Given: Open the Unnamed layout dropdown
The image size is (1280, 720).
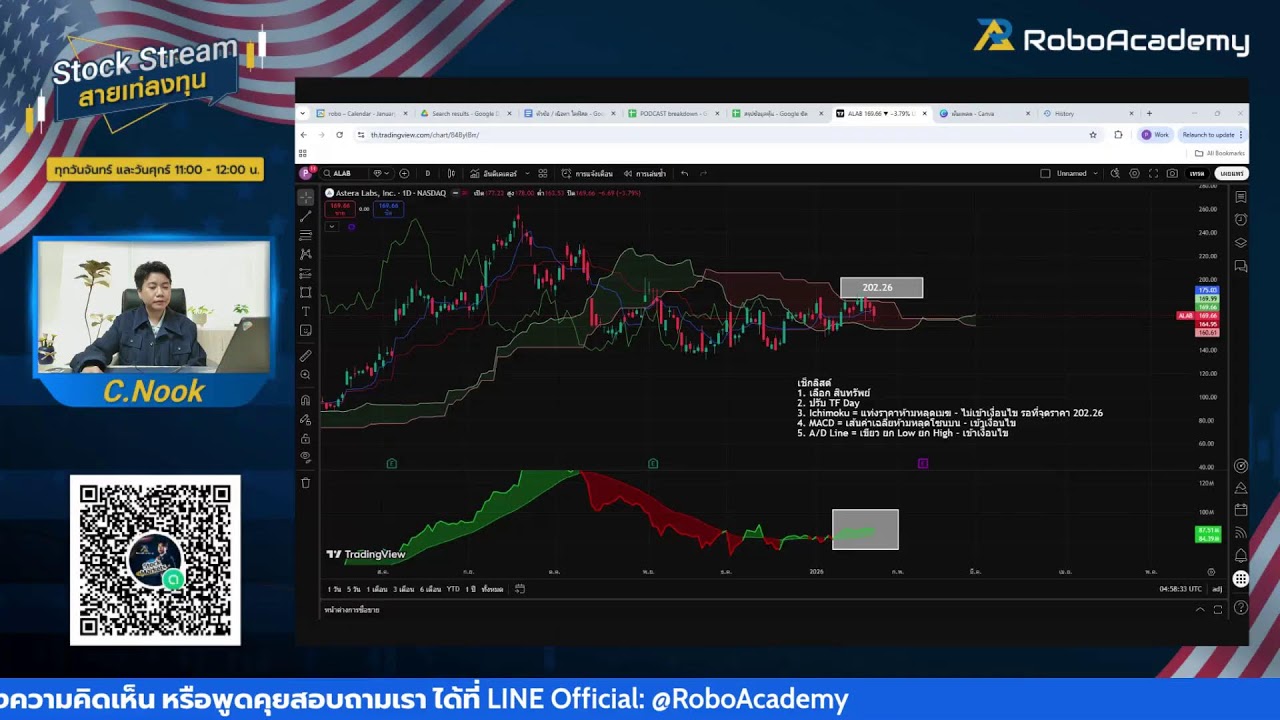Looking at the screenshot, I should [x=1076, y=174].
